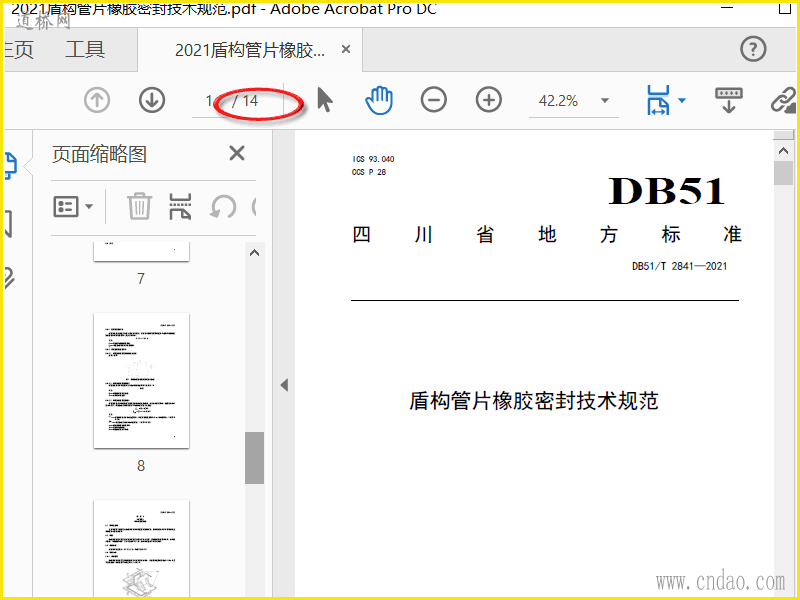
Task: Collapse the navigation pane with left triangle
Action: coord(284,385)
